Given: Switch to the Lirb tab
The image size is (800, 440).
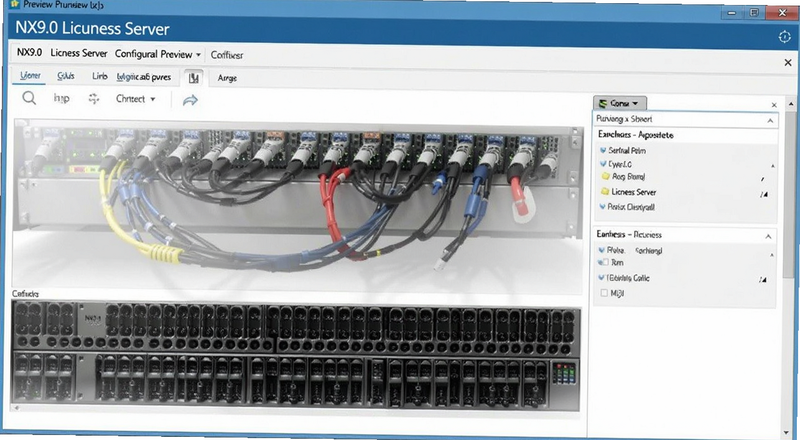Looking at the screenshot, I should [x=99, y=76].
